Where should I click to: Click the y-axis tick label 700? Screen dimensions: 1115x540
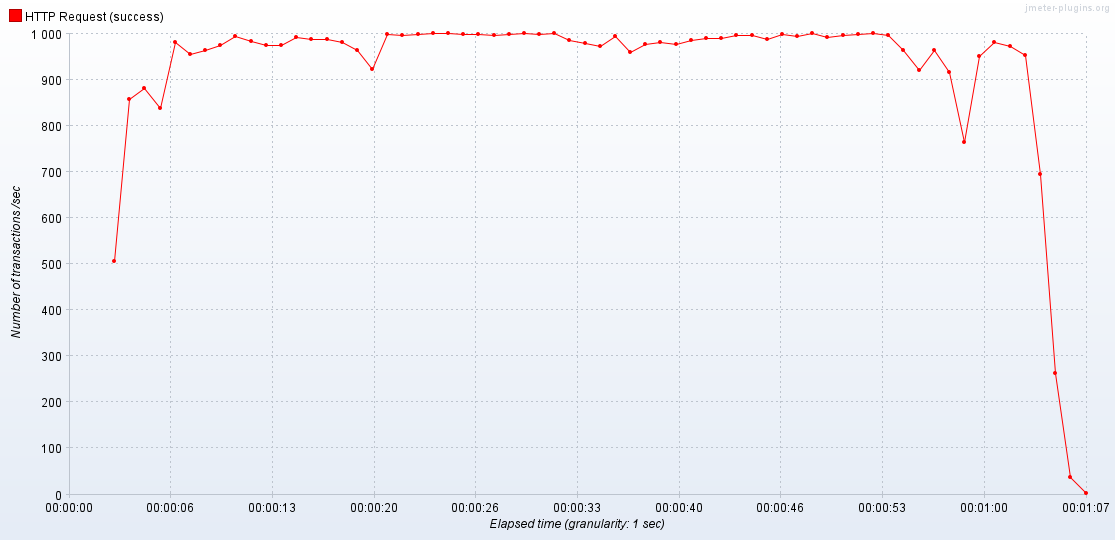(53, 172)
